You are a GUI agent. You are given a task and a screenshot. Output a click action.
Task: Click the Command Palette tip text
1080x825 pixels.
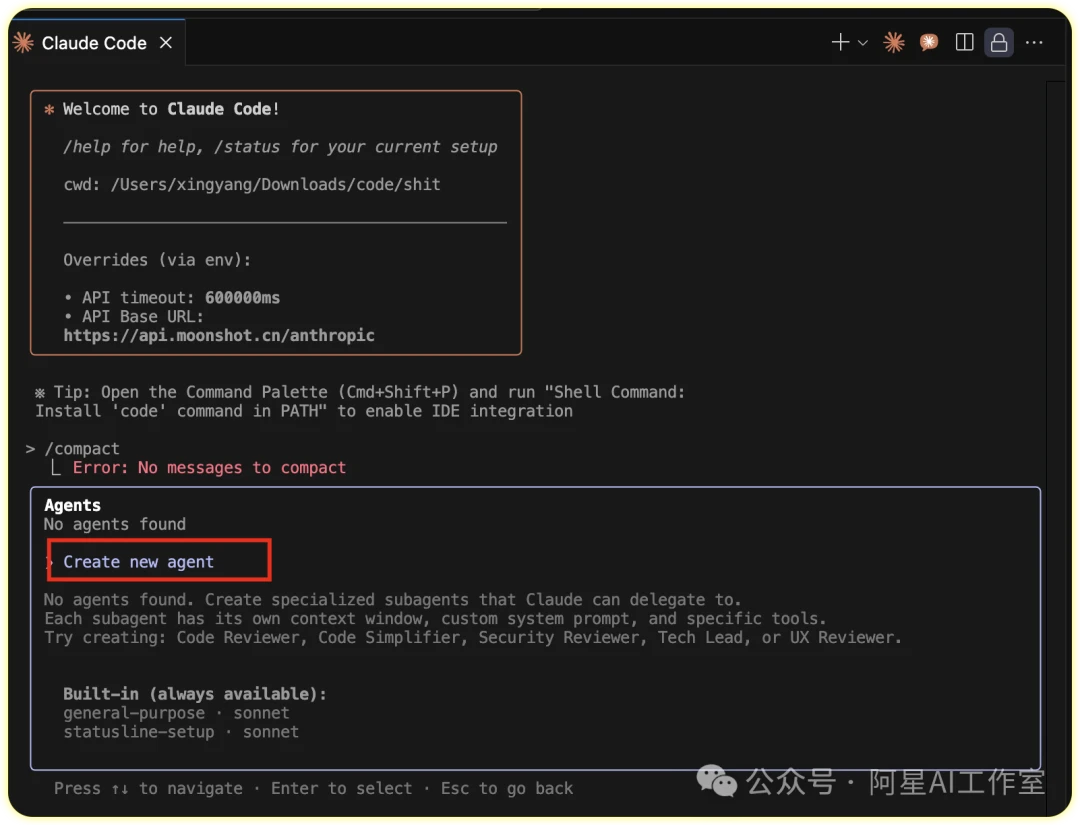tap(360, 401)
